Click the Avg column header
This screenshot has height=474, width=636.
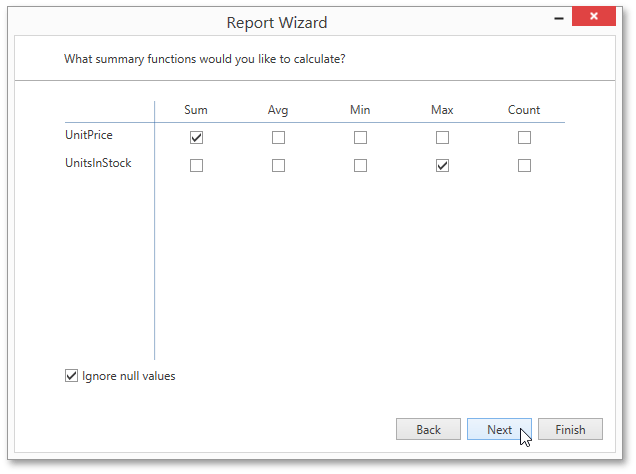[278, 110]
